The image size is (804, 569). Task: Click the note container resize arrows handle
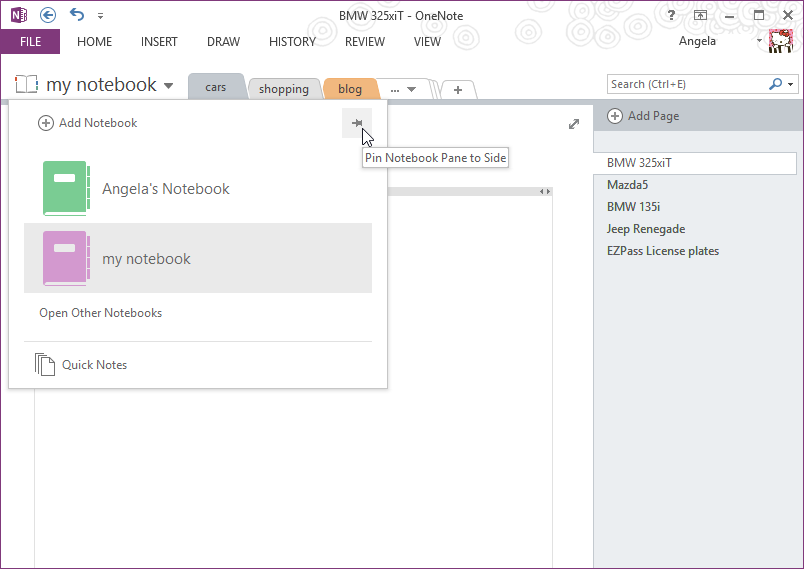pyautogui.click(x=545, y=191)
